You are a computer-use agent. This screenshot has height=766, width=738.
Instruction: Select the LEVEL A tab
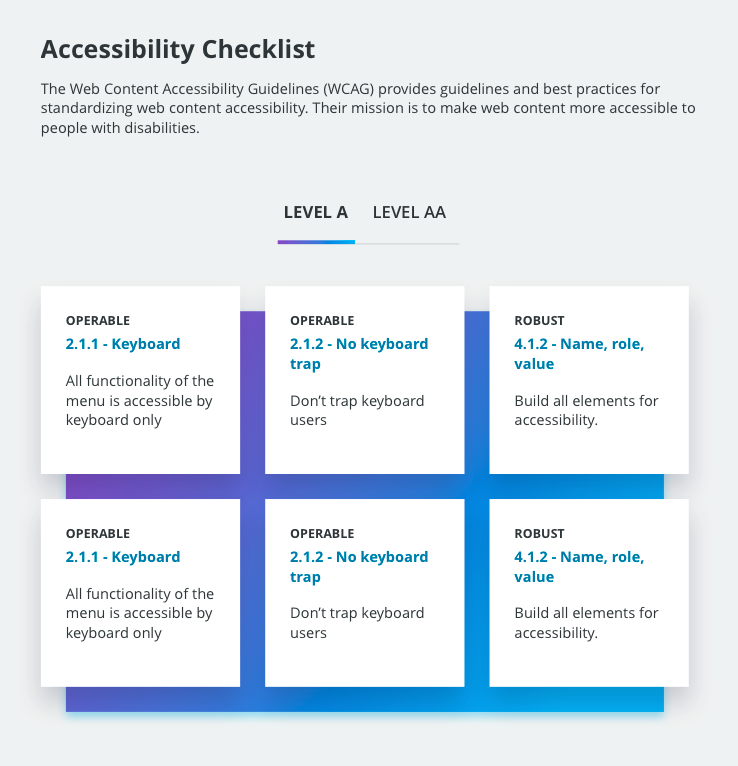(x=316, y=213)
